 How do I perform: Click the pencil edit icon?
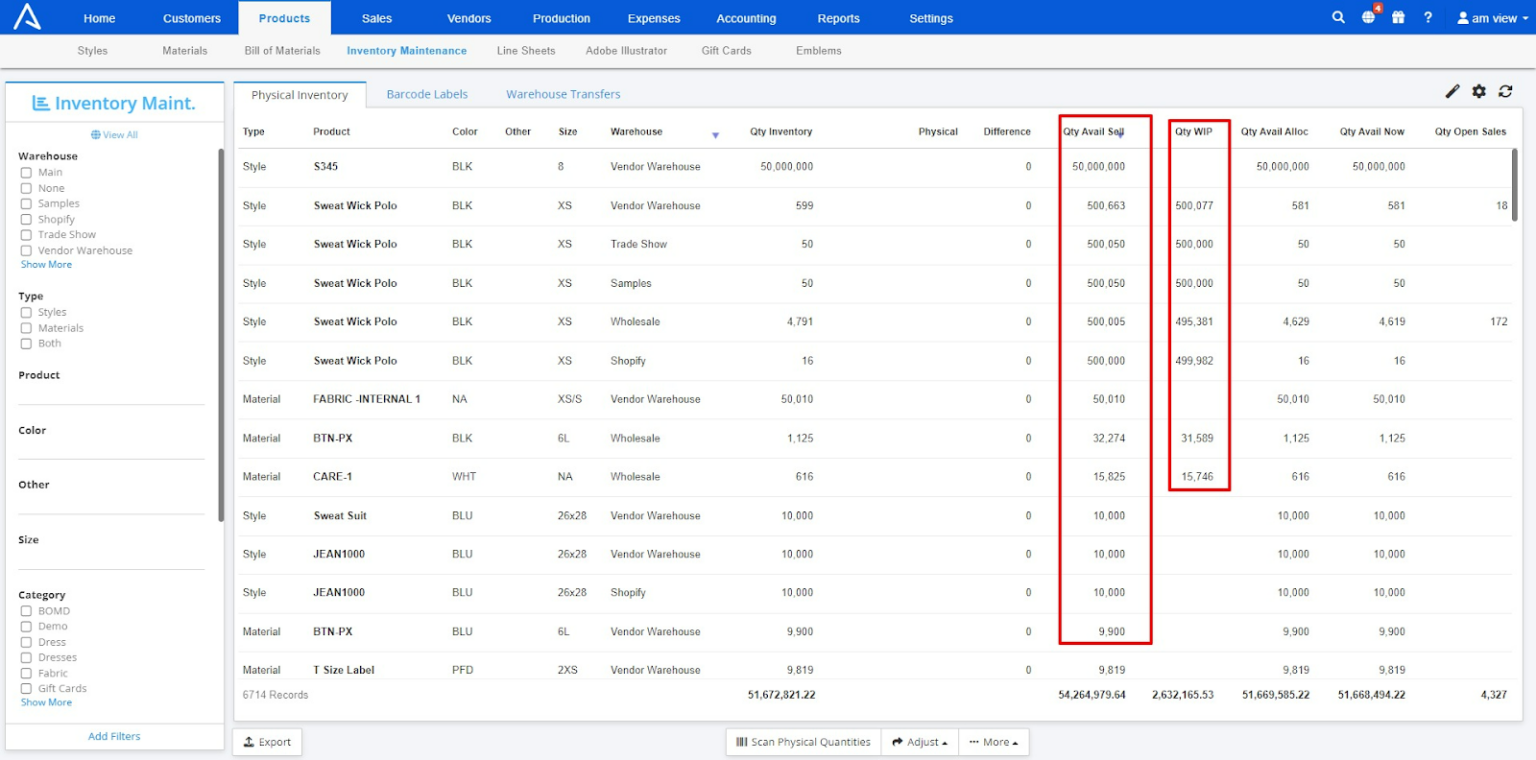pos(1452,92)
